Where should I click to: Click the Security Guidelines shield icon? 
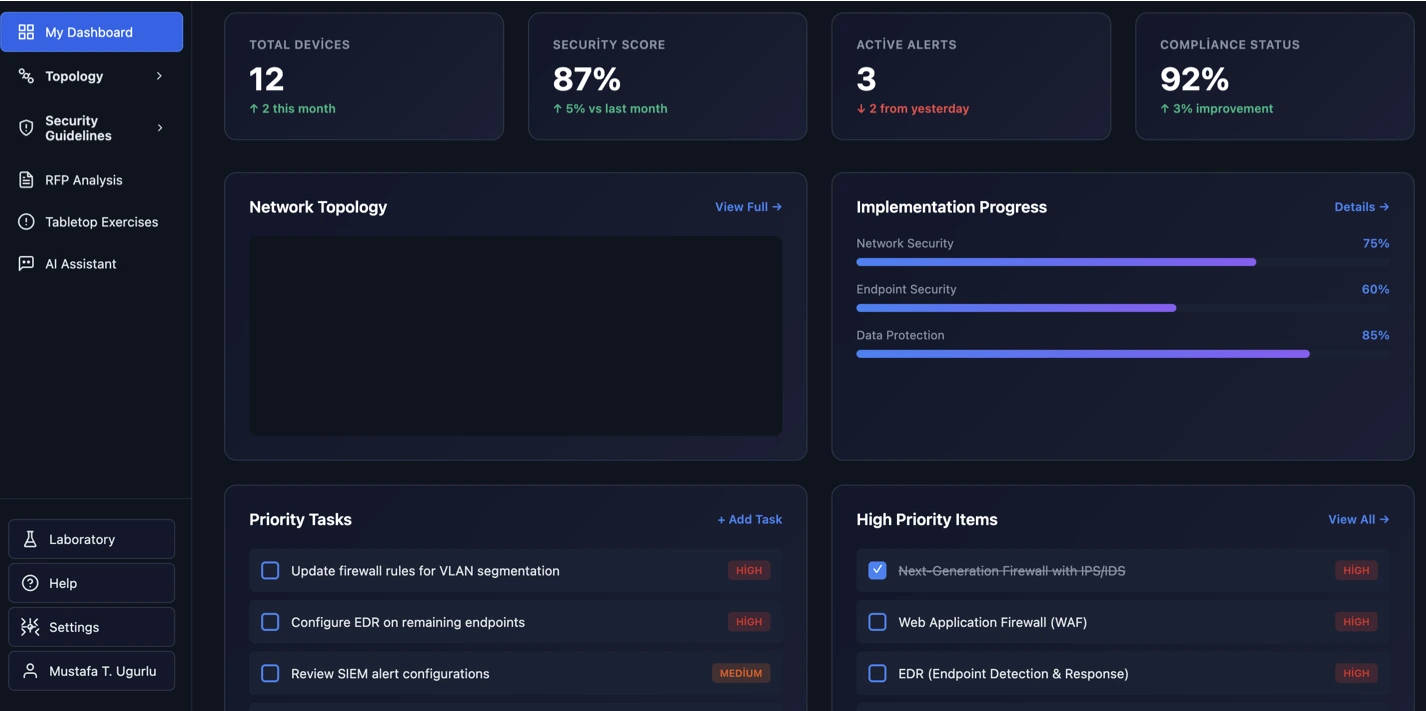26,128
